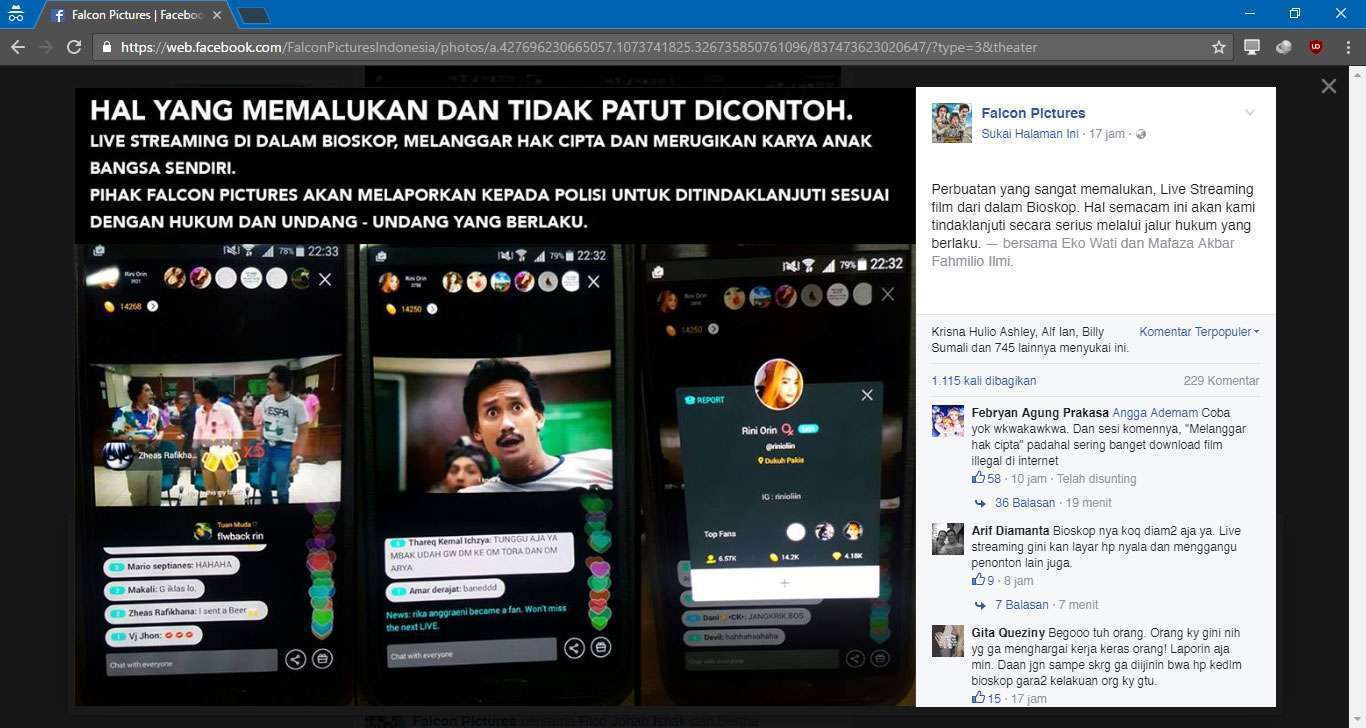
Task: Expand the Komentar Terpopuler sort dropdown
Action: [x=1198, y=332]
